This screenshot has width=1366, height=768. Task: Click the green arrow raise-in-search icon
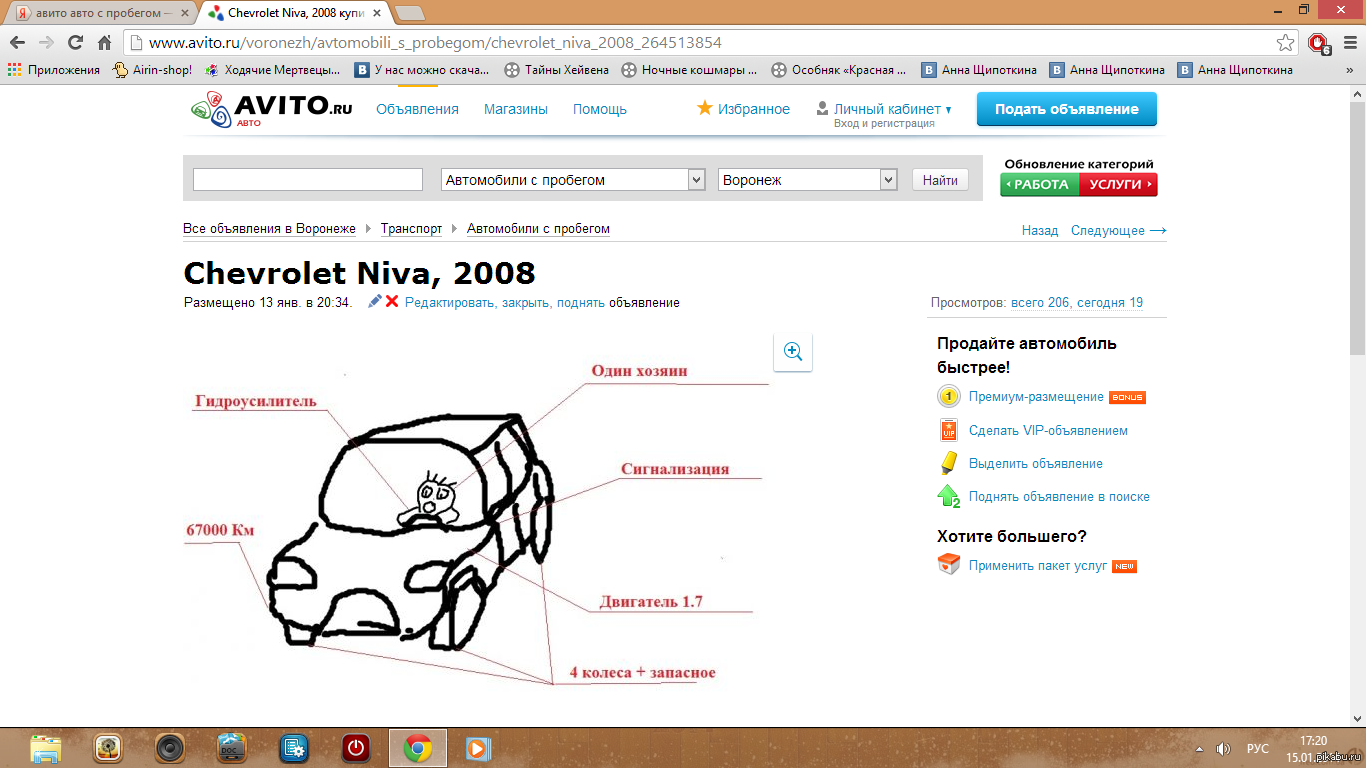(x=949, y=496)
